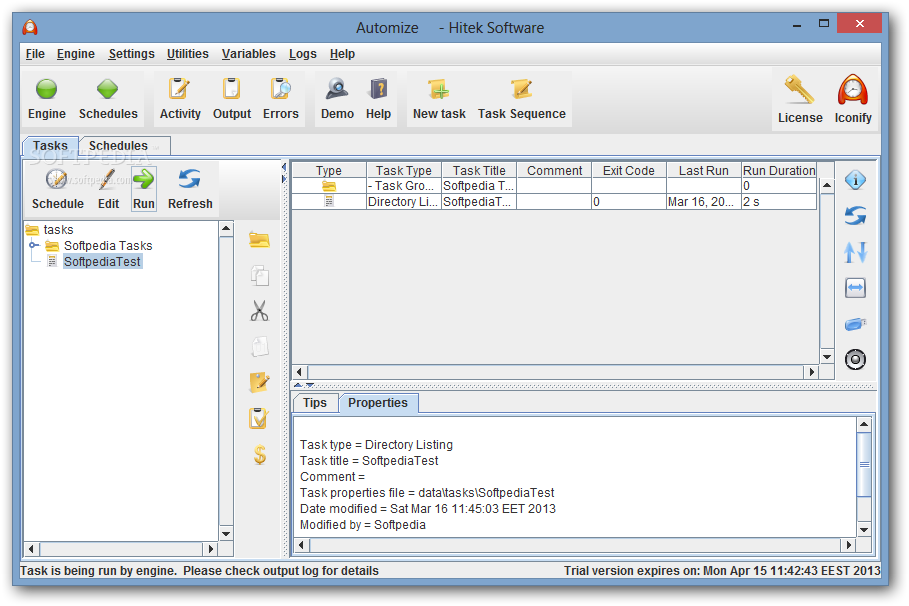Viewport: 909px width, 606px height.
Task: Click the Exit Code column header
Action: pos(628,170)
